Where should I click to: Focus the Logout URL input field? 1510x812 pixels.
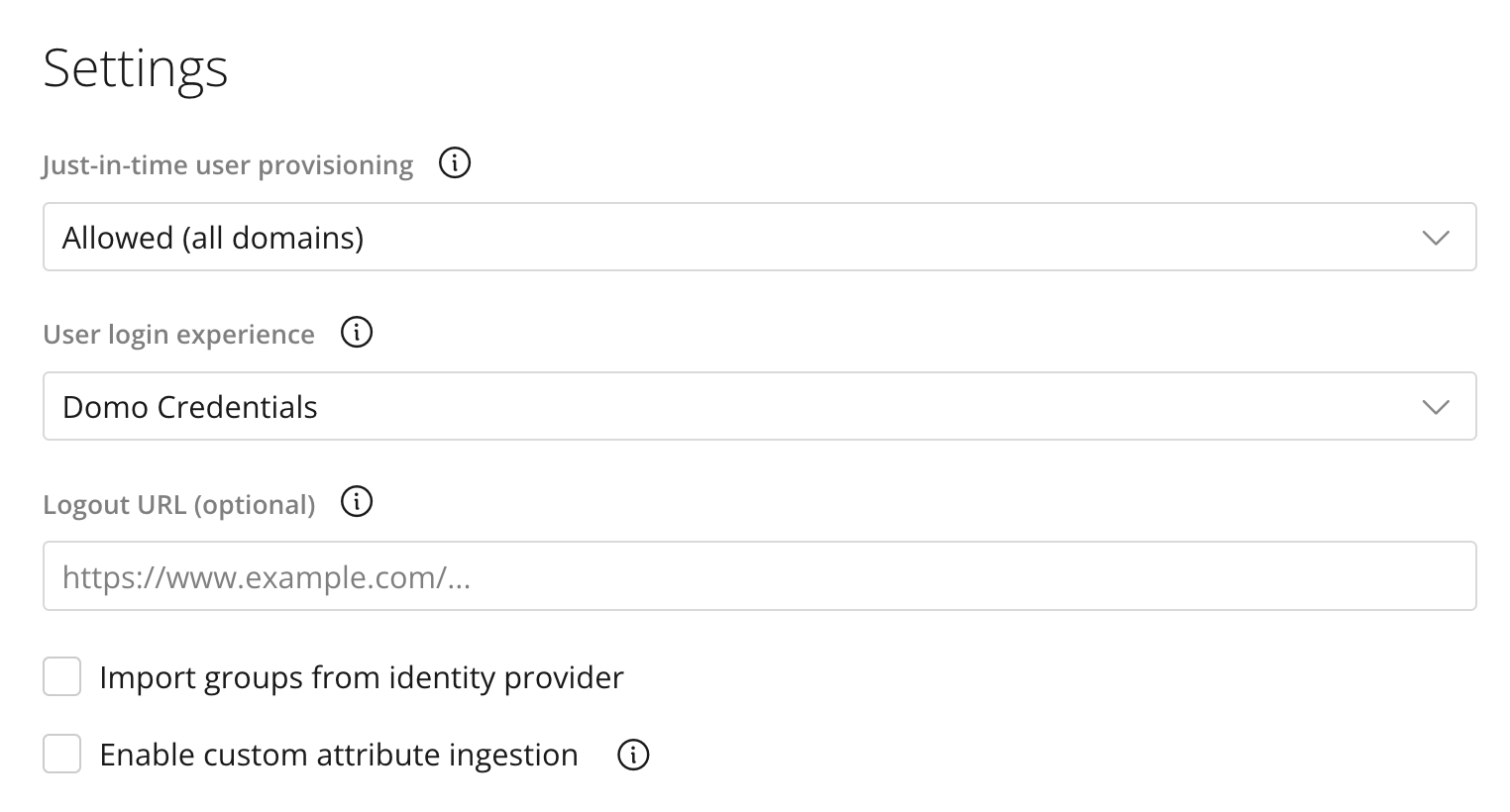coord(759,576)
